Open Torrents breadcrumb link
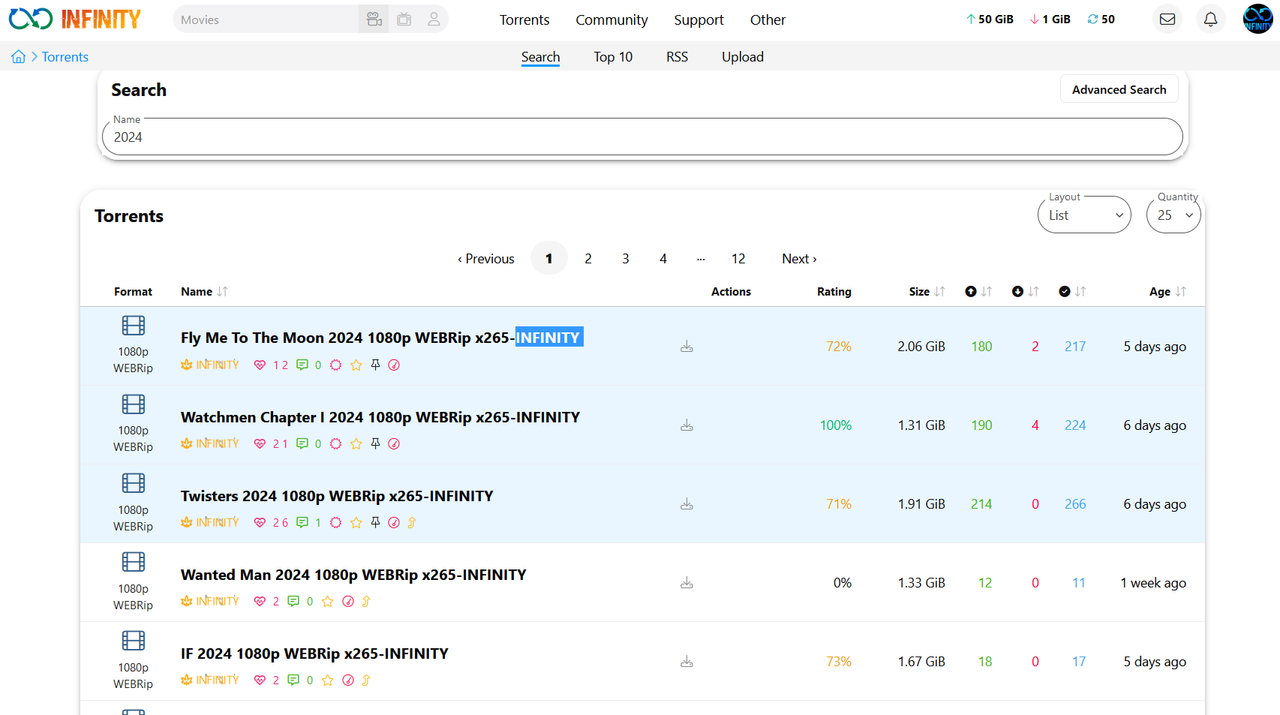Image resolution: width=1280 pixels, height=715 pixels. tap(65, 57)
